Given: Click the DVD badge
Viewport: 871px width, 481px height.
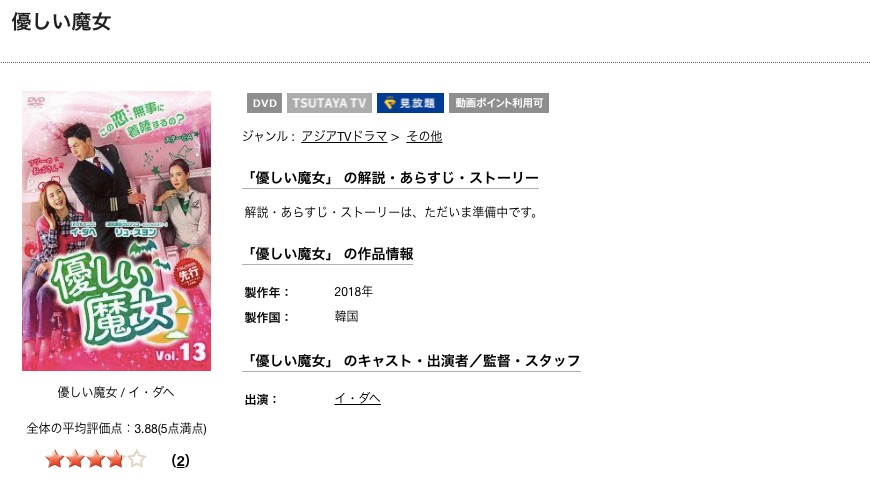Looking at the screenshot, I should point(264,103).
